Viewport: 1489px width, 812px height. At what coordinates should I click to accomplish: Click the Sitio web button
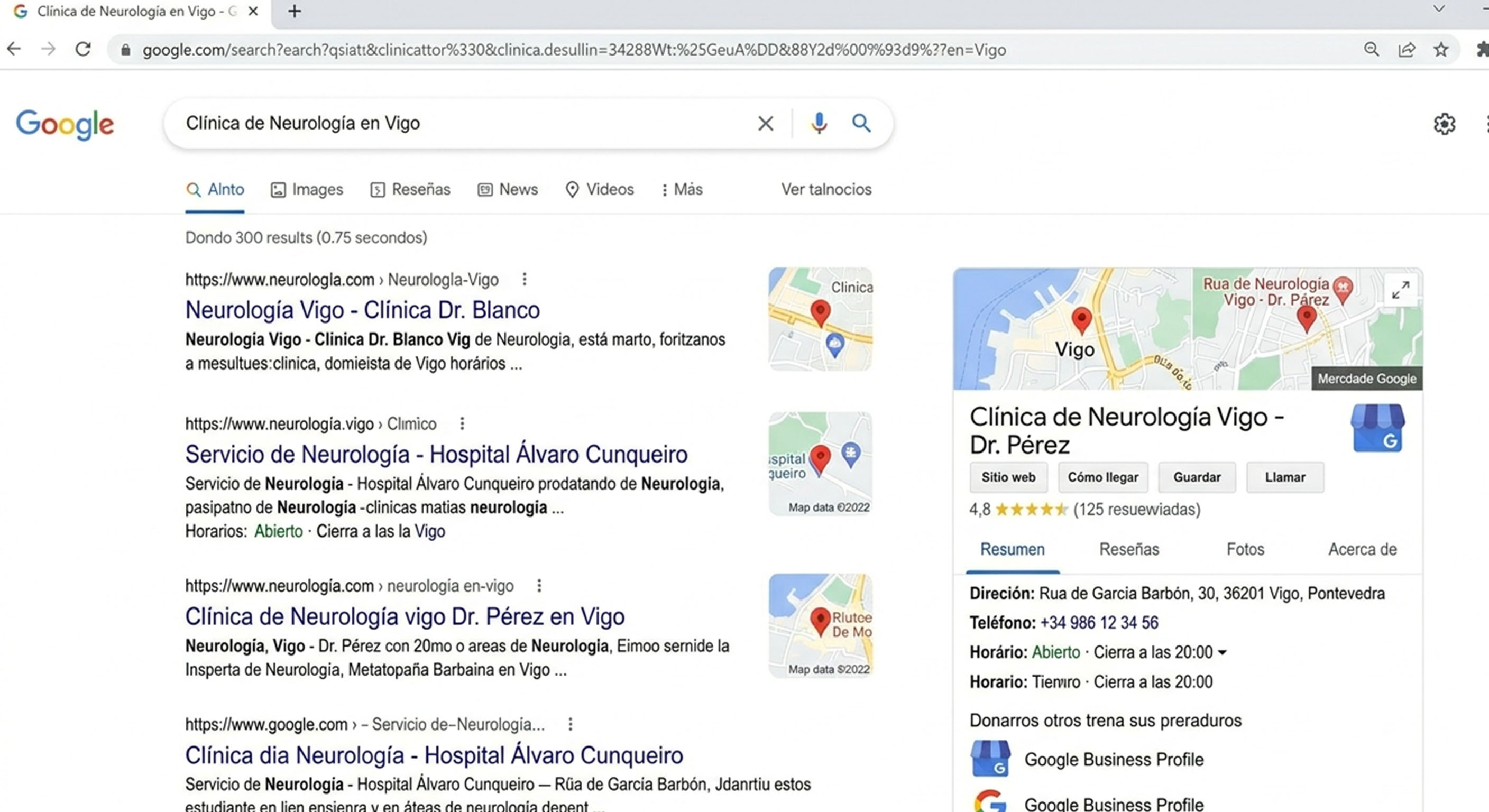tap(1008, 477)
